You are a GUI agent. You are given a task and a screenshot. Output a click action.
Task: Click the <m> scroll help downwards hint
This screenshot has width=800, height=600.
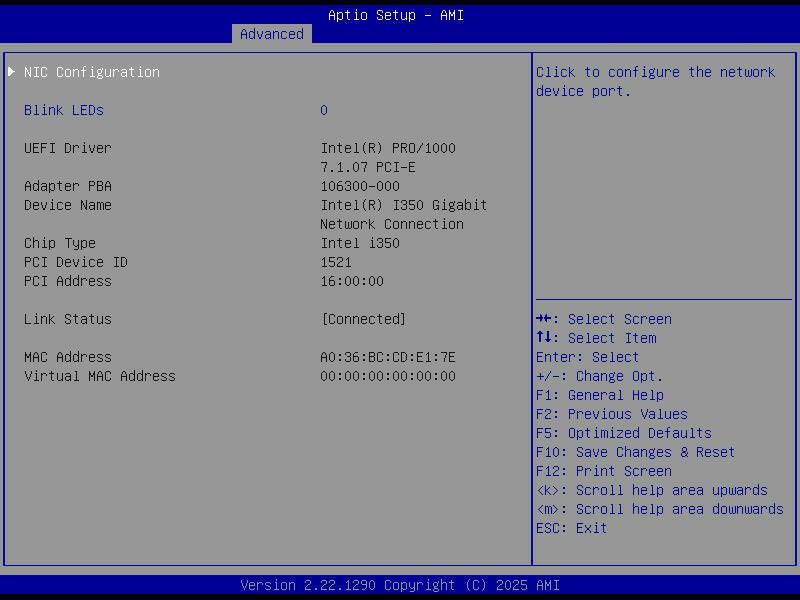click(x=660, y=509)
